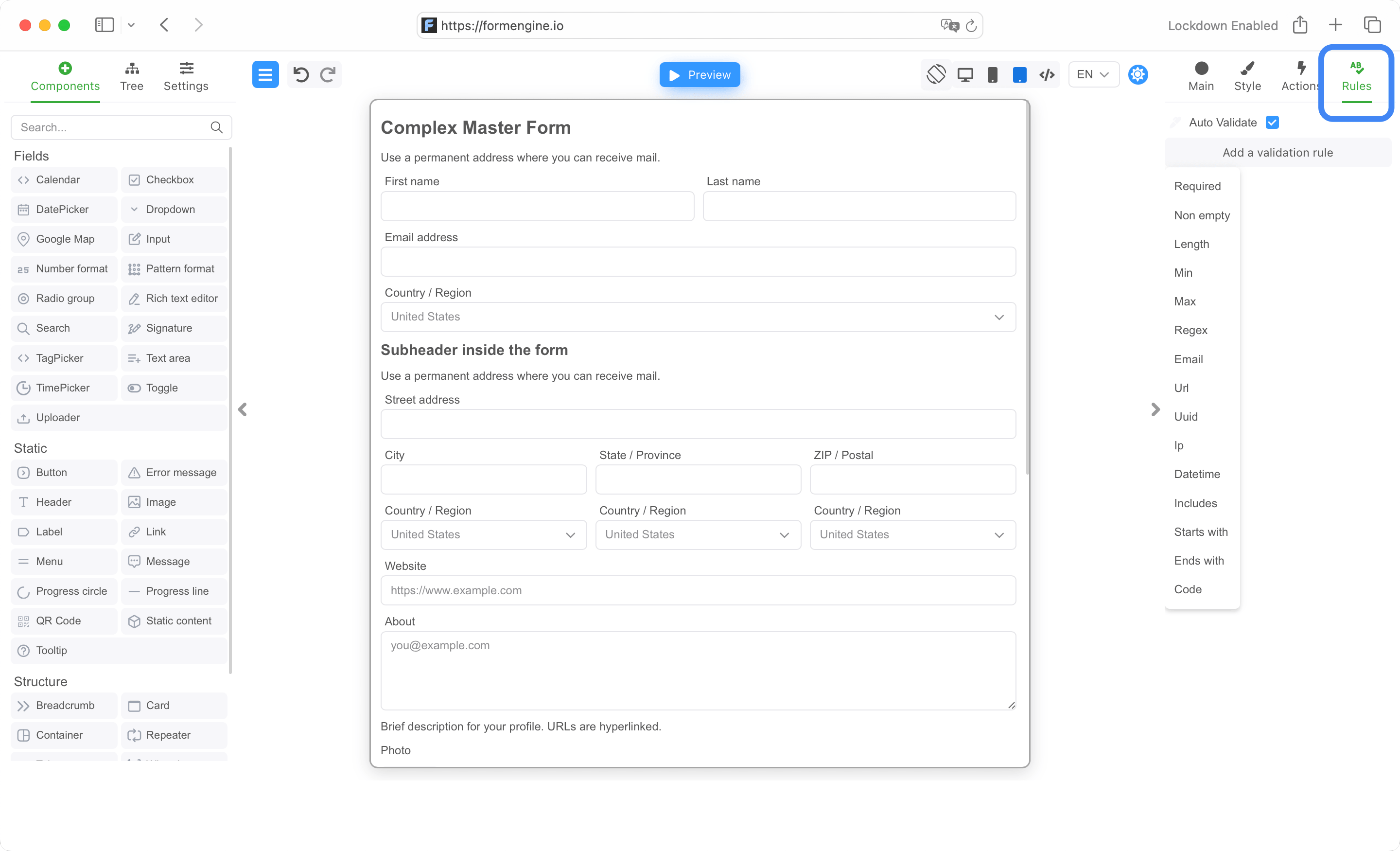
Task: Go back in browser history
Action: (x=164, y=25)
